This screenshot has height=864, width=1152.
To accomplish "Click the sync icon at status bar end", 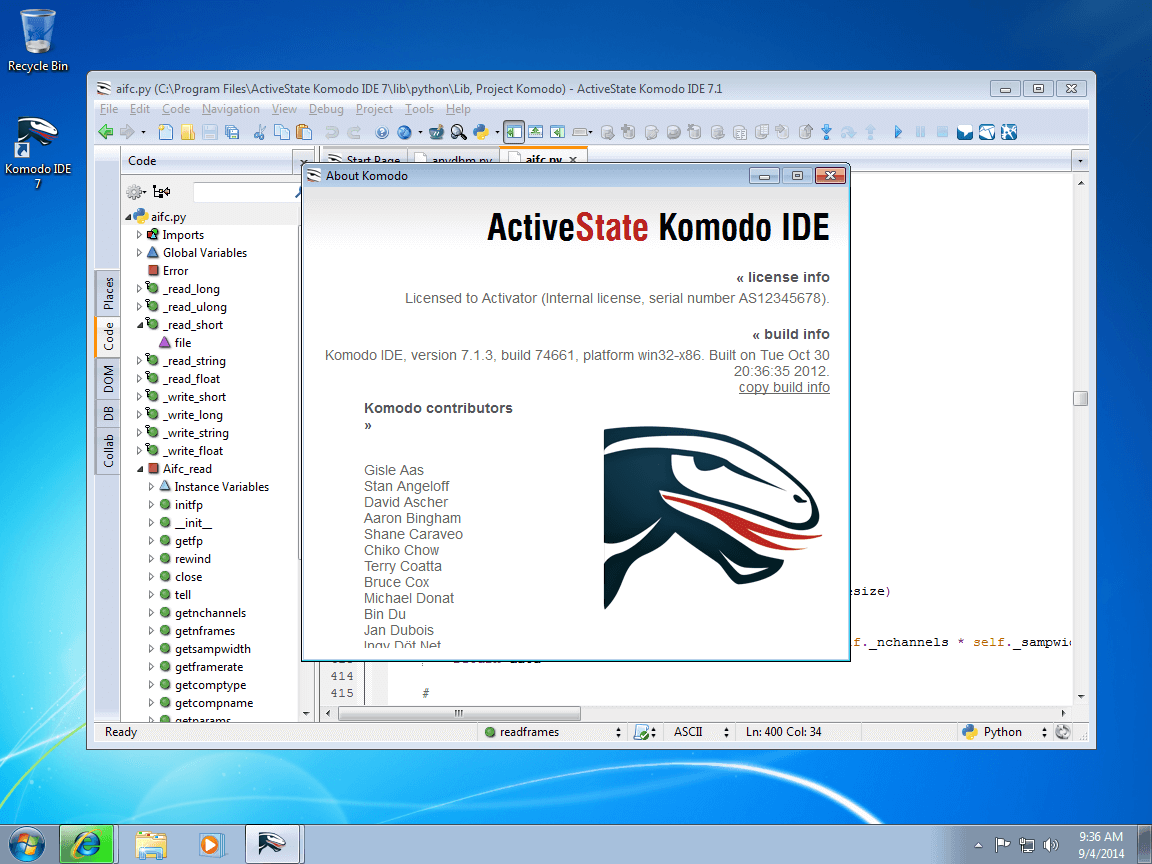I will click(1062, 732).
